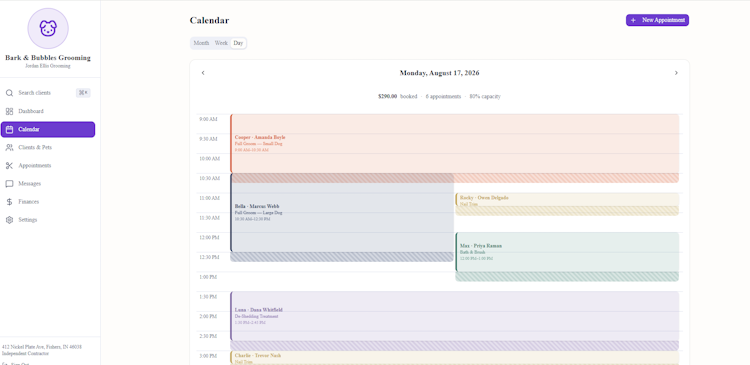Click the Clients & Pets people icon
The width and height of the screenshot is (750, 365).
[x=9, y=147]
